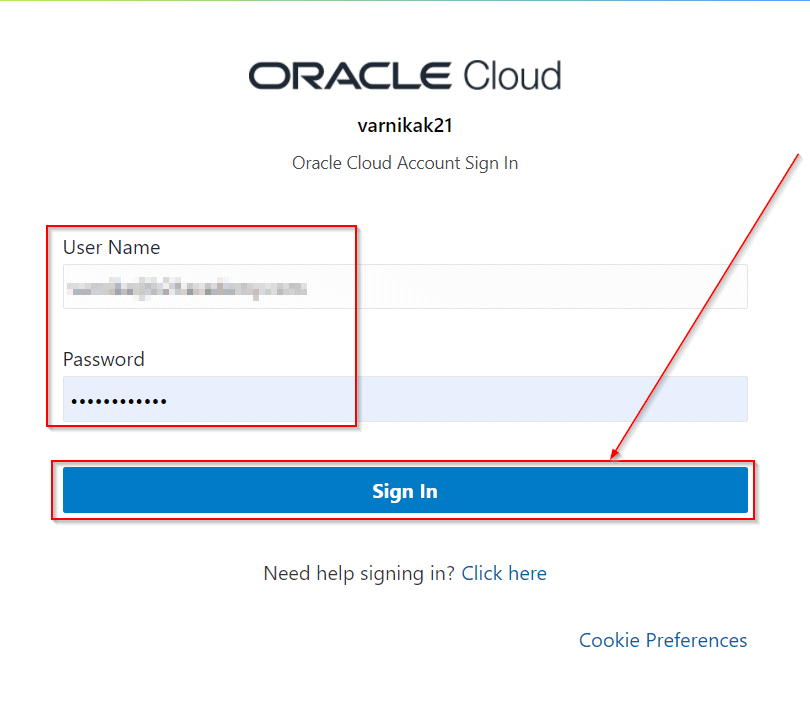Image resolution: width=810 pixels, height=712 pixels.
Task: Click the User Name label
Action: tap(111, 247)
